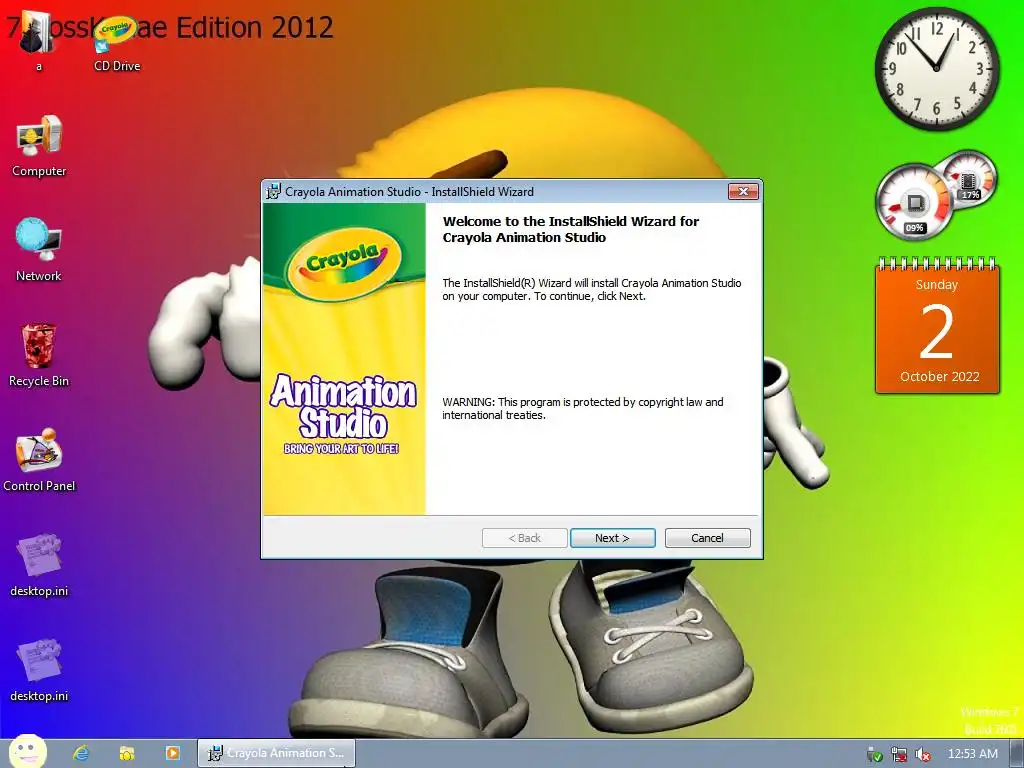Open the Start menu smiley button
This screenshot has height=768, width=1024.
[27, 751]
